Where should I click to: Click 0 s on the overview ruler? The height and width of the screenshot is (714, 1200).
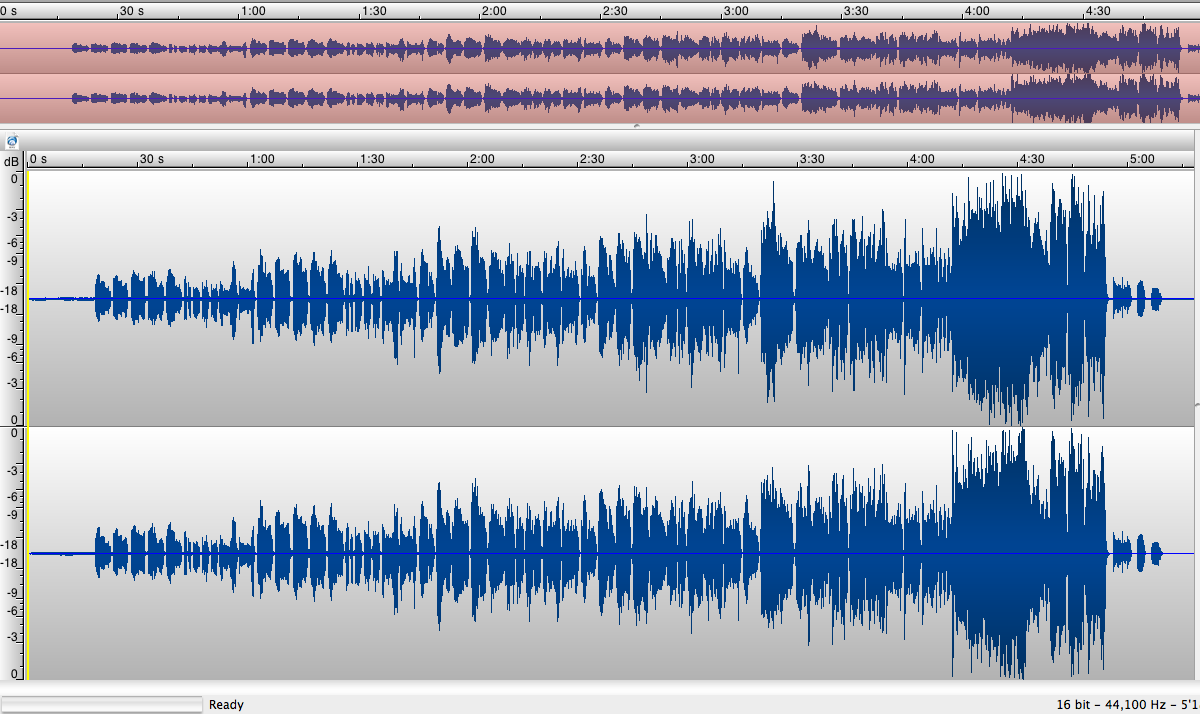[x=9, y=10]
